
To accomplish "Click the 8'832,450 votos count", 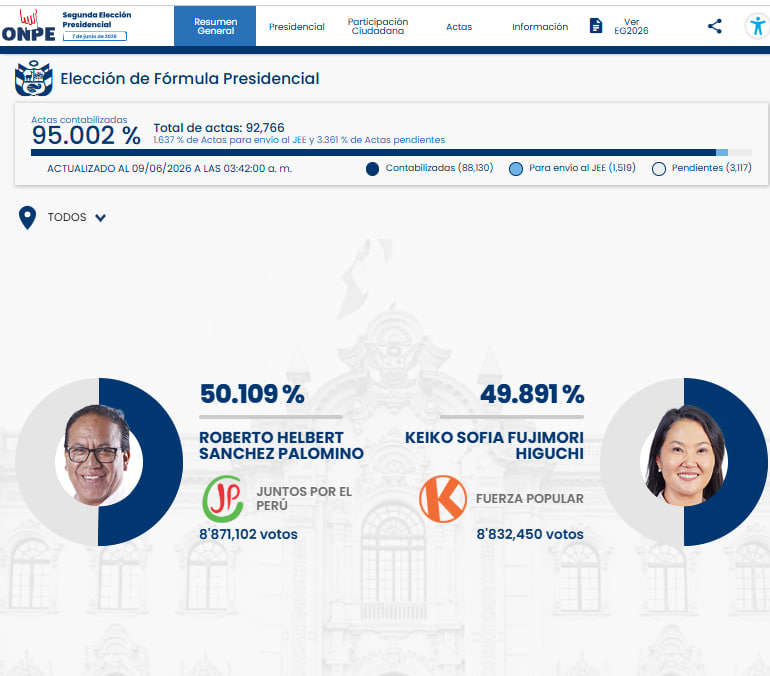I will [530, 534].
